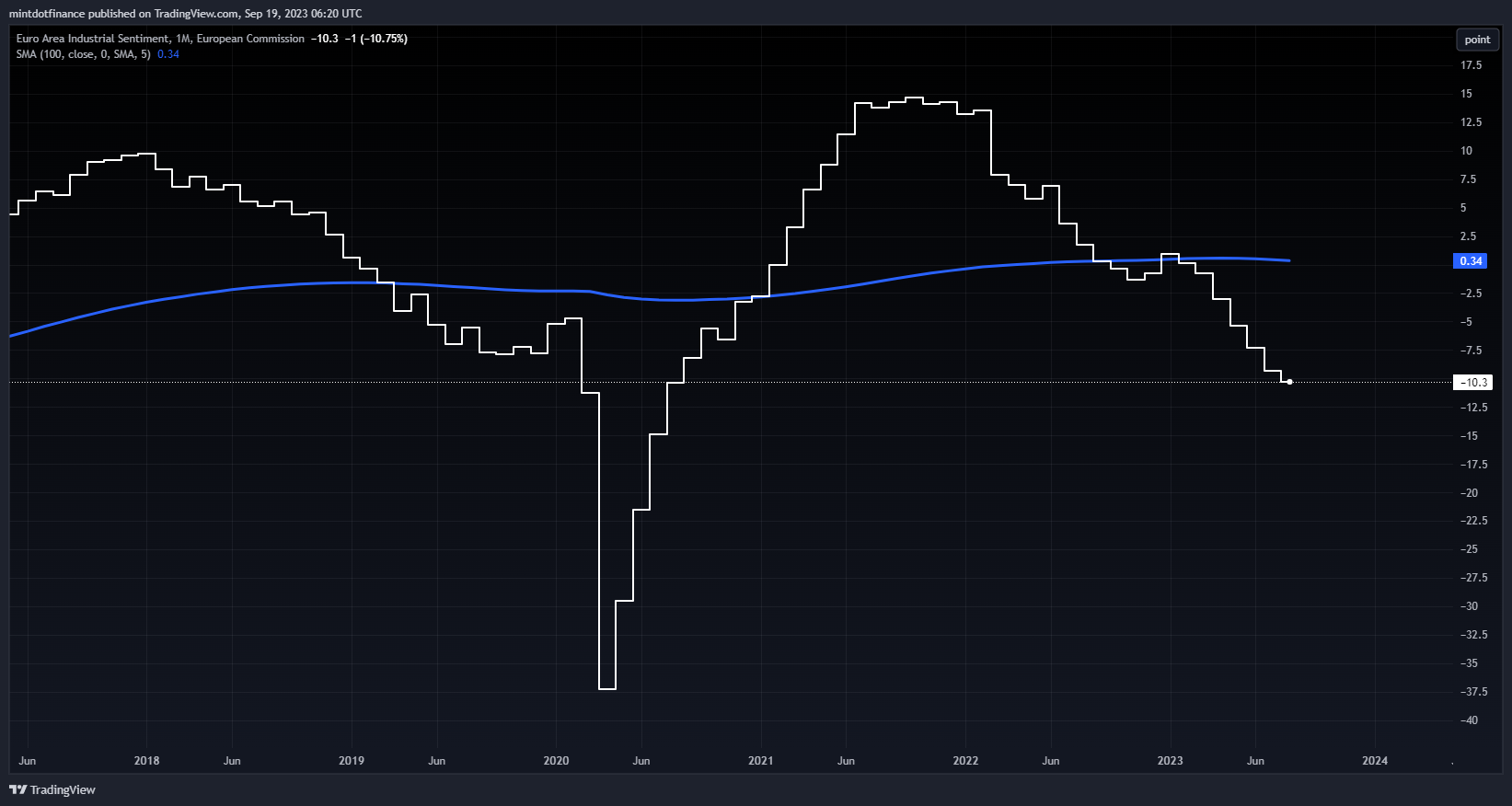Click the 17.5 price axis tick
The width and height of the screenshot is (1512, 806).
1471,65
